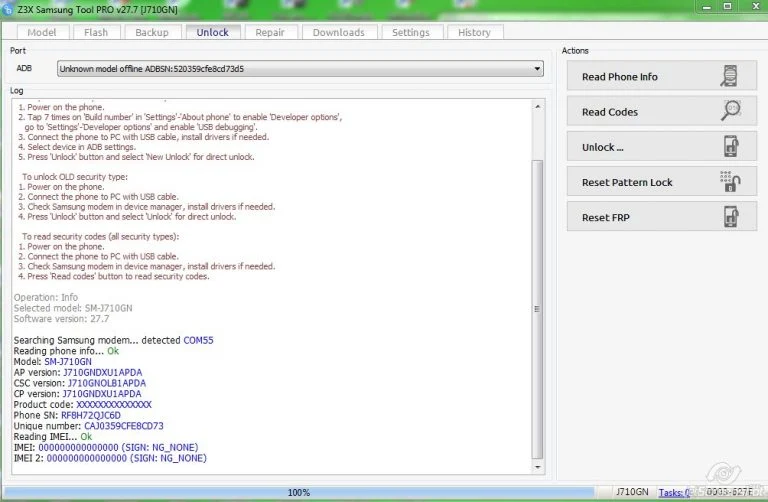Screen dimensions: 768x502
Task: Click 'To read security codes' heading line
Action: tap(100, 237)
